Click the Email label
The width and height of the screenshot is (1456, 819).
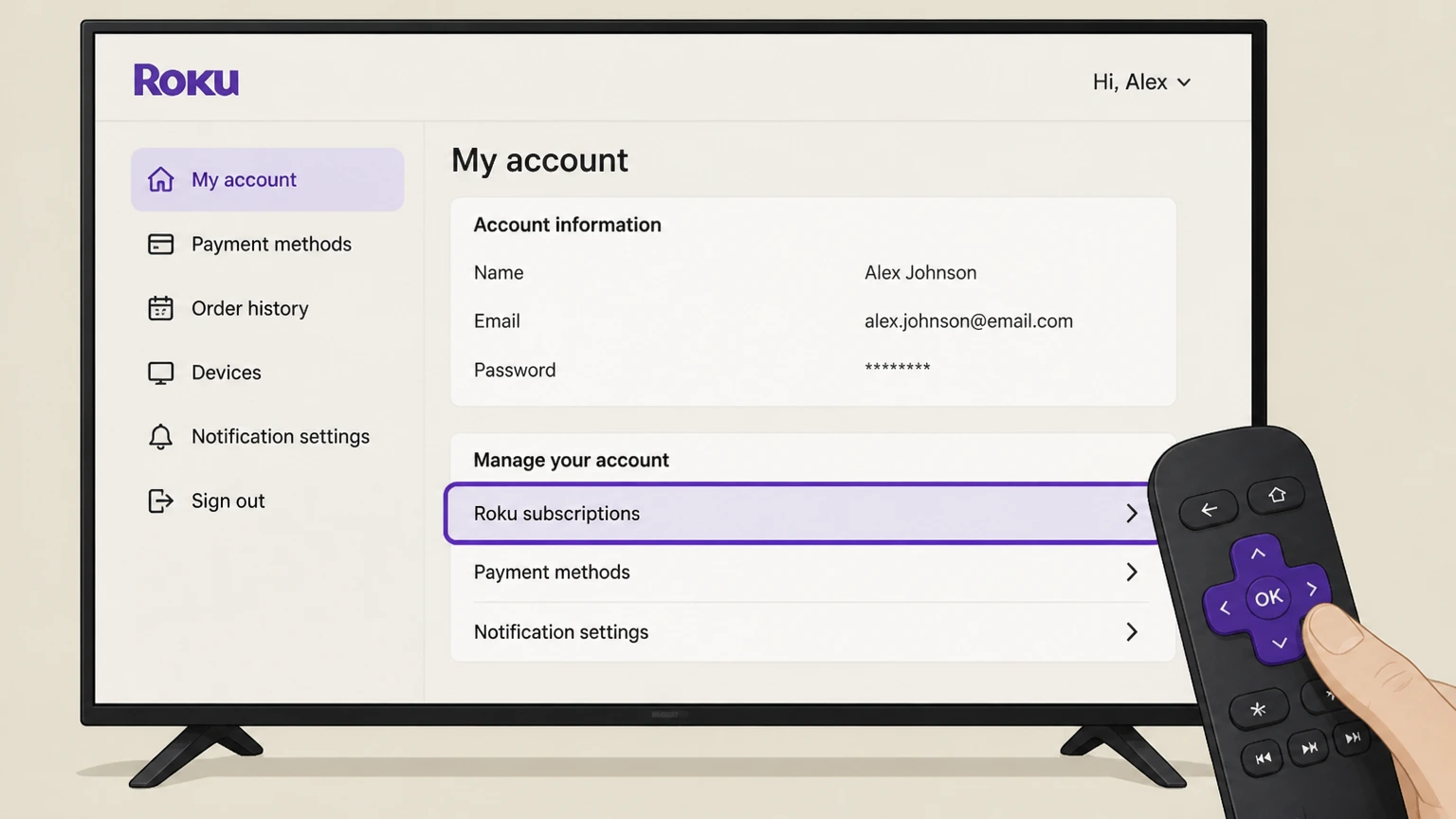coord(497,321)
